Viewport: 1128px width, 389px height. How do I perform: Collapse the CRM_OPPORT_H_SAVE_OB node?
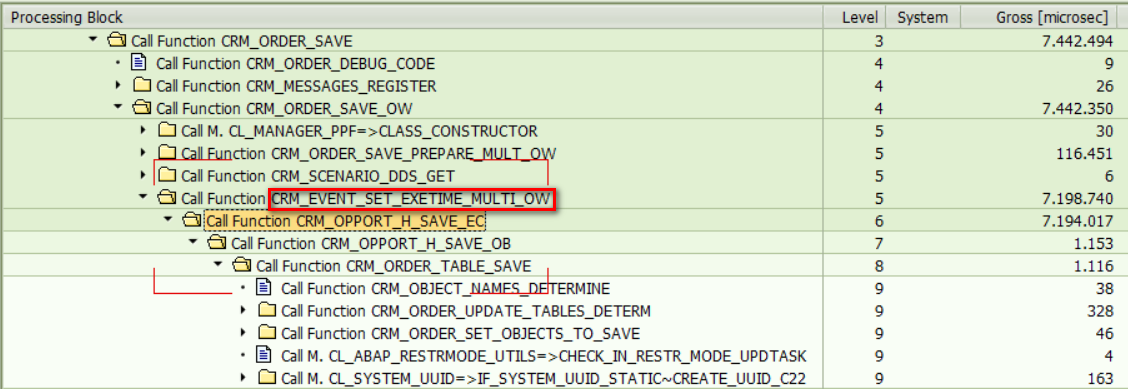click(193, 242)
